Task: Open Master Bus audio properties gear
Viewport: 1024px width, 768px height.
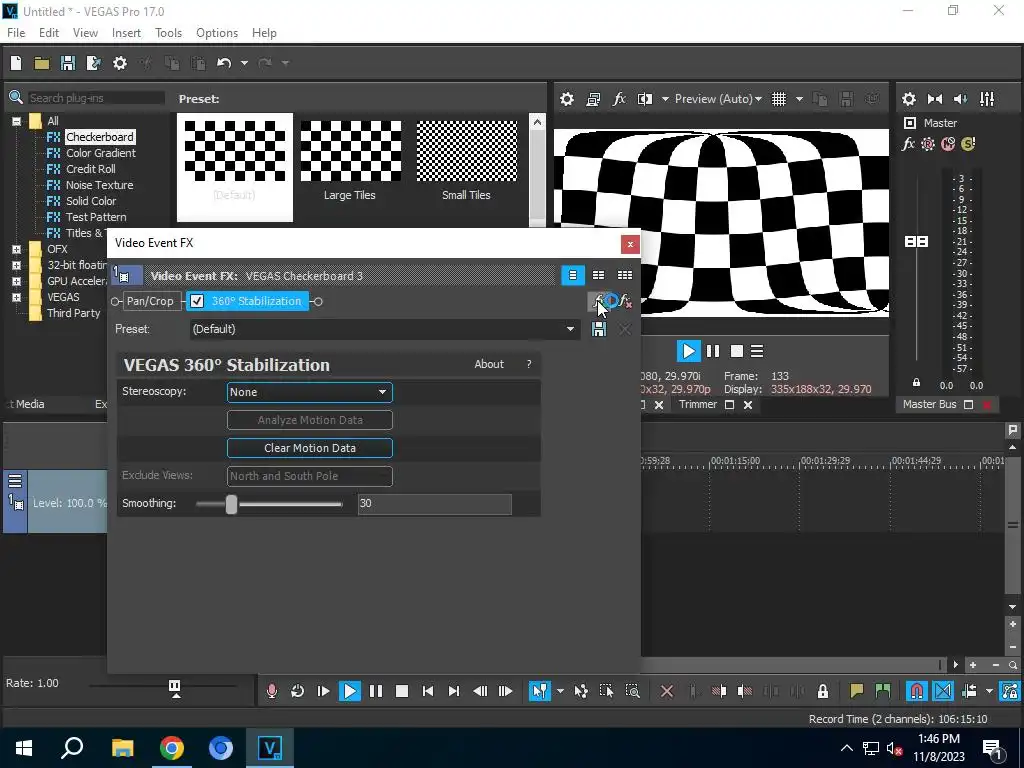Action: pos(908,99)
